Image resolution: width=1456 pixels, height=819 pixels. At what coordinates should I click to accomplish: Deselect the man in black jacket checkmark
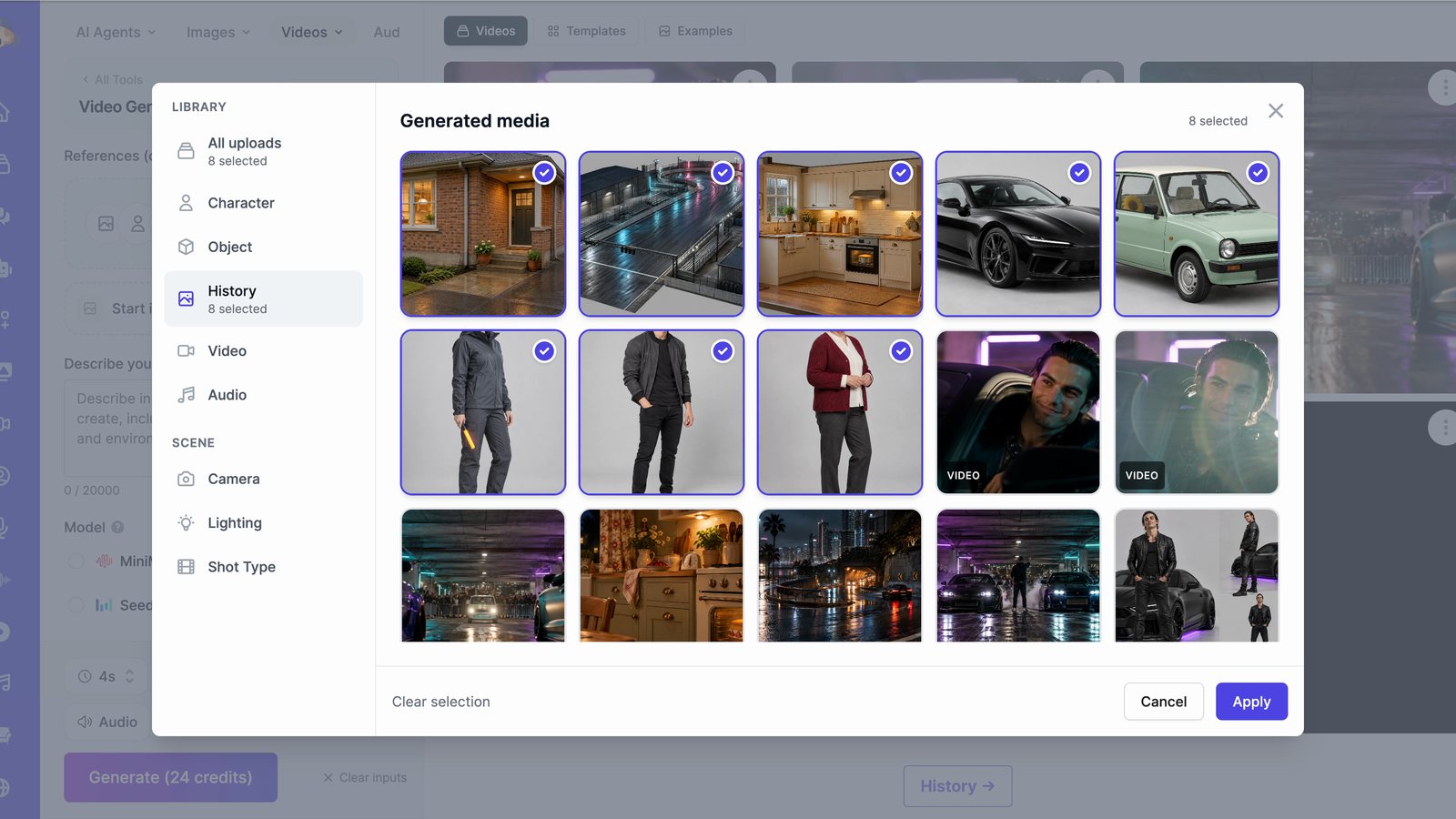click(723, 351)
